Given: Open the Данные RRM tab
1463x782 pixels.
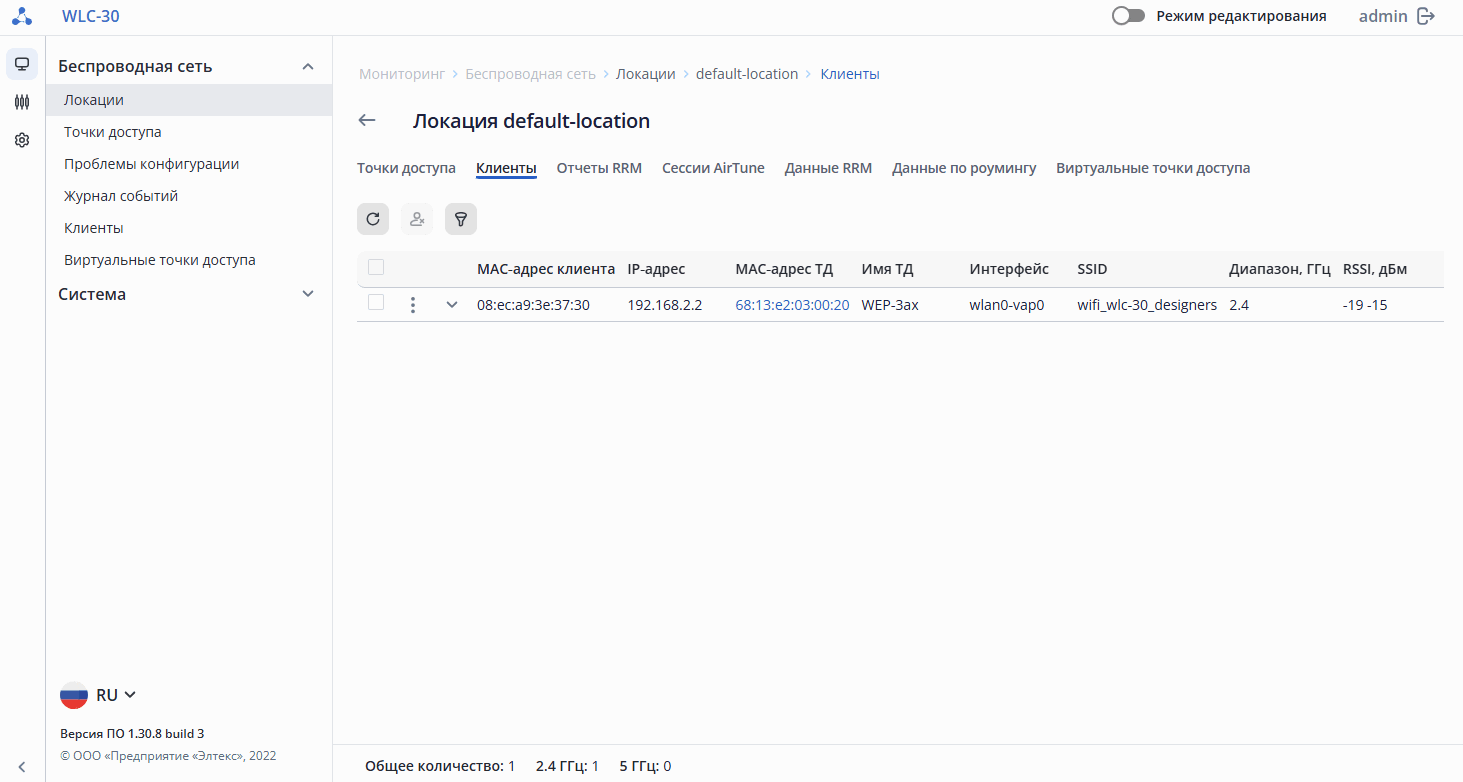Looking at the screenshot, I should coord(828,168).
